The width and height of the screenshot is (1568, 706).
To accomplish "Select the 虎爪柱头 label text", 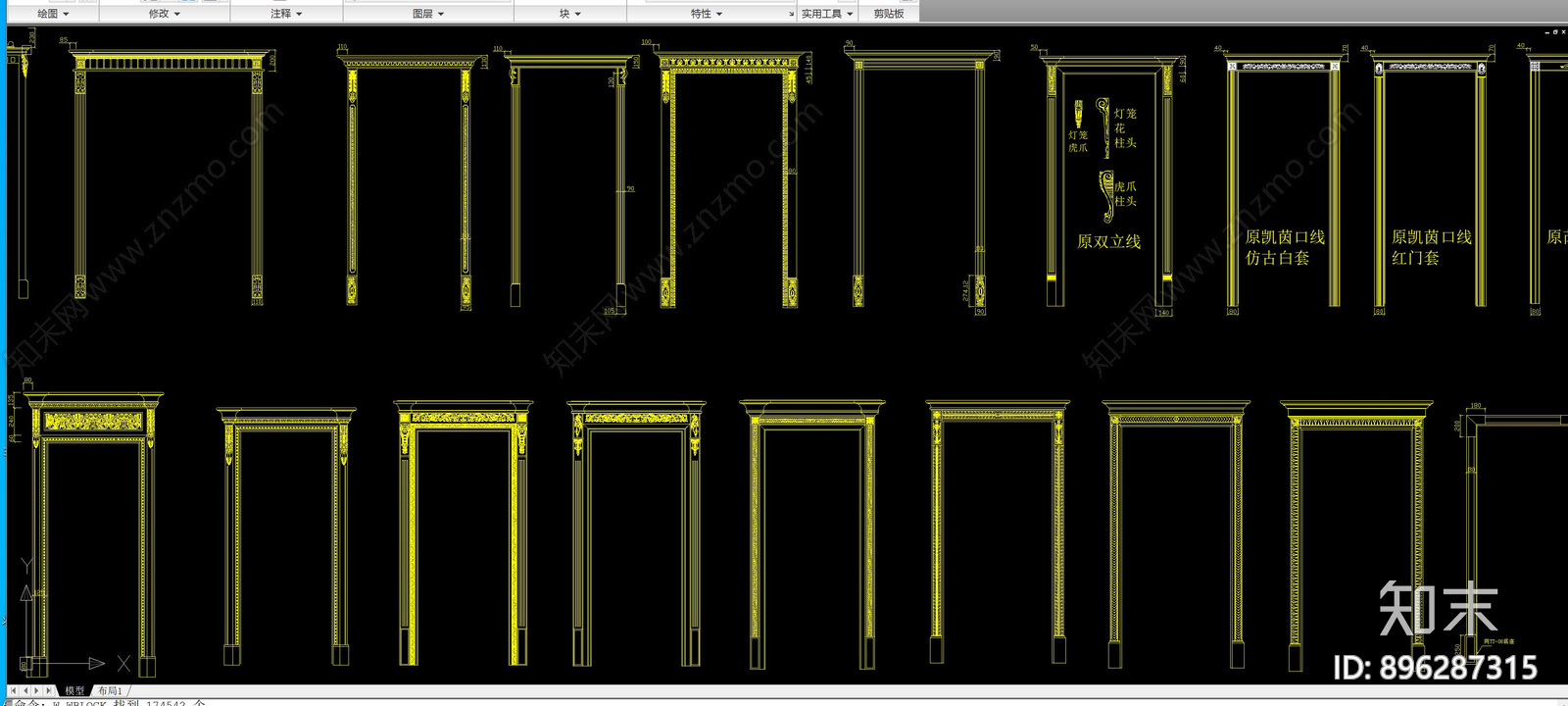I will tap(1125, 193).
